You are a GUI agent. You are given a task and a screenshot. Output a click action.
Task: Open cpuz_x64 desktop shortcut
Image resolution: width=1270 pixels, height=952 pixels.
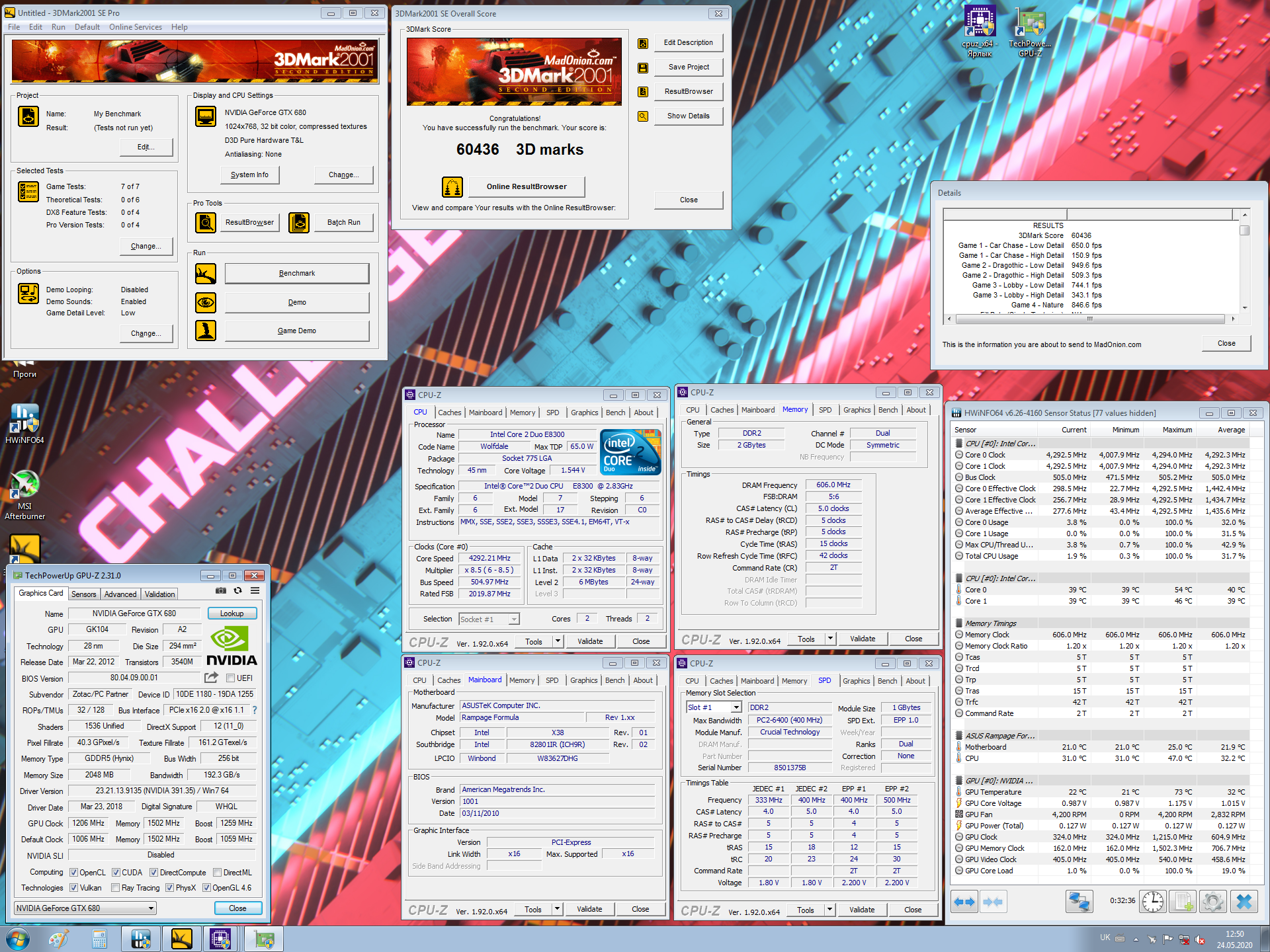click(980, 31)
